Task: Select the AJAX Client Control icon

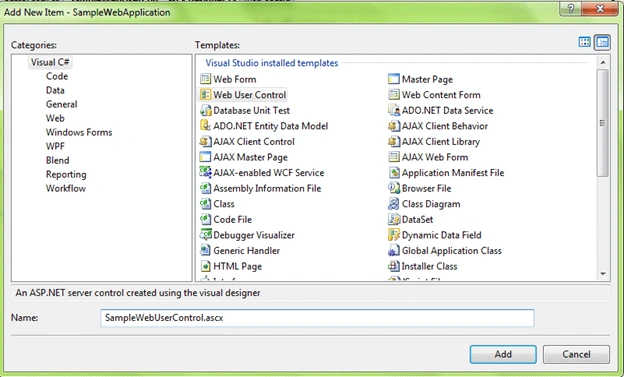Action: 205,141
